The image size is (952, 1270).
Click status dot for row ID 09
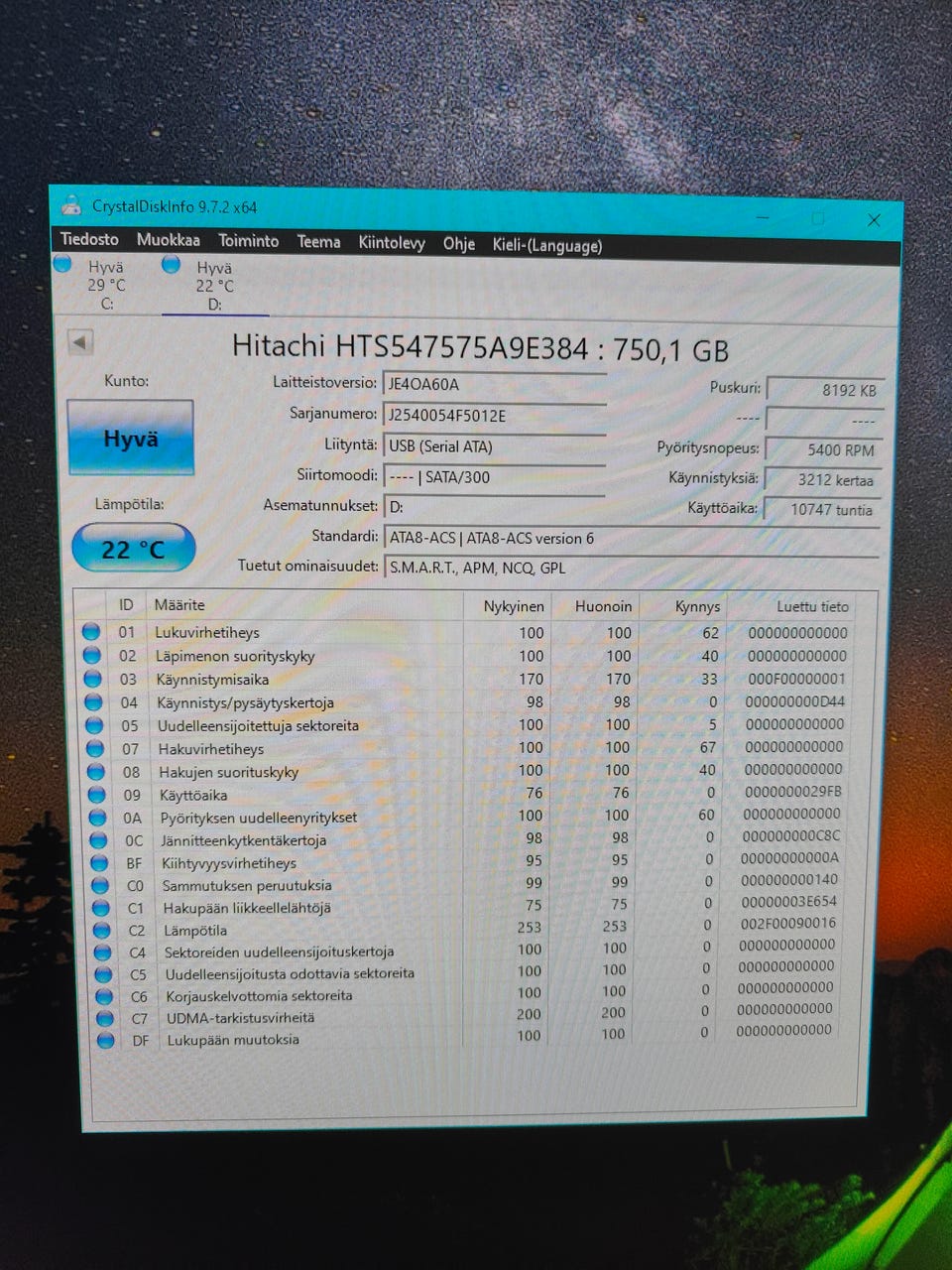96,794
